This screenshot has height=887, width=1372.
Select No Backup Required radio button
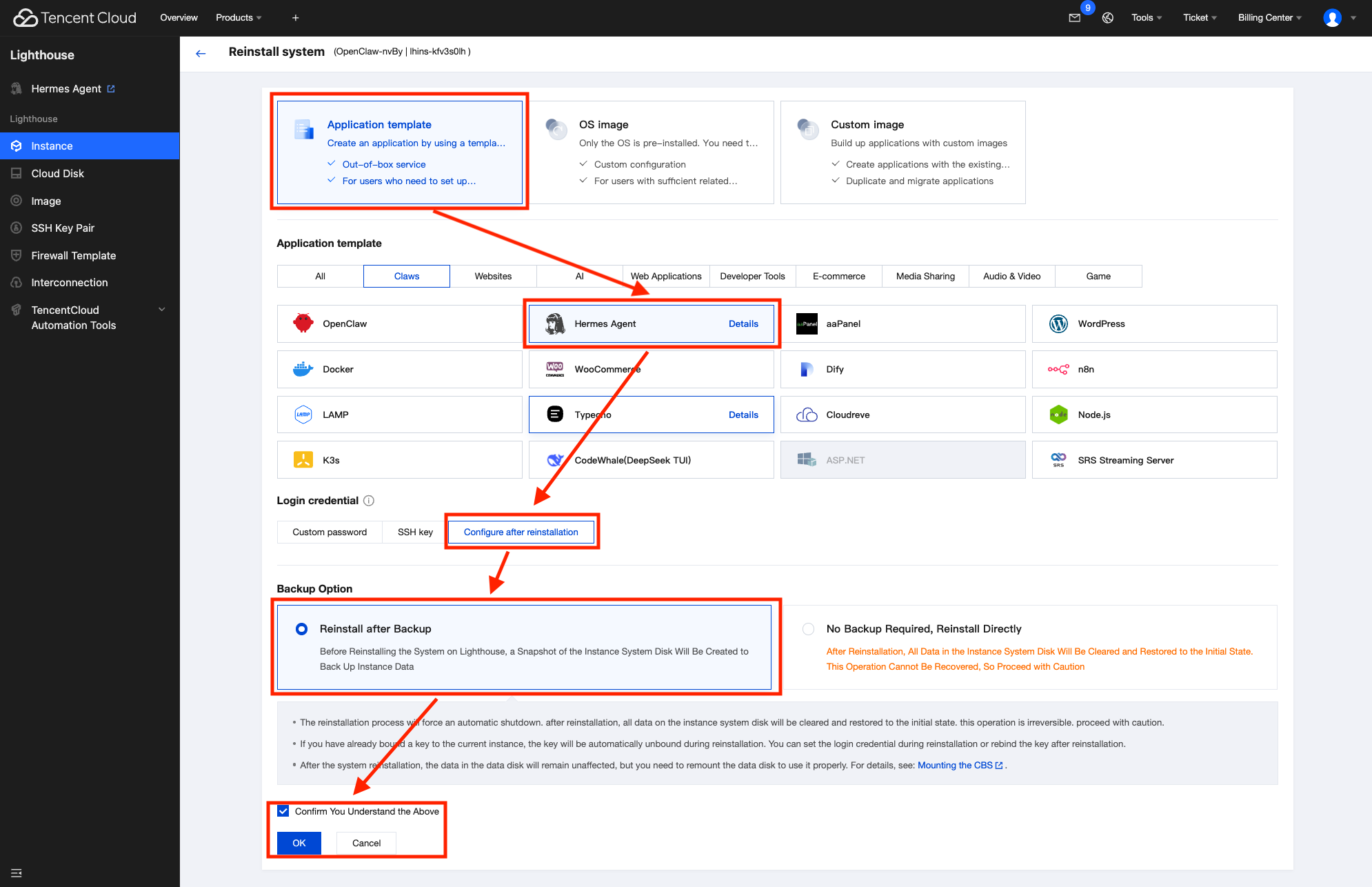click(x=809, y=629)
